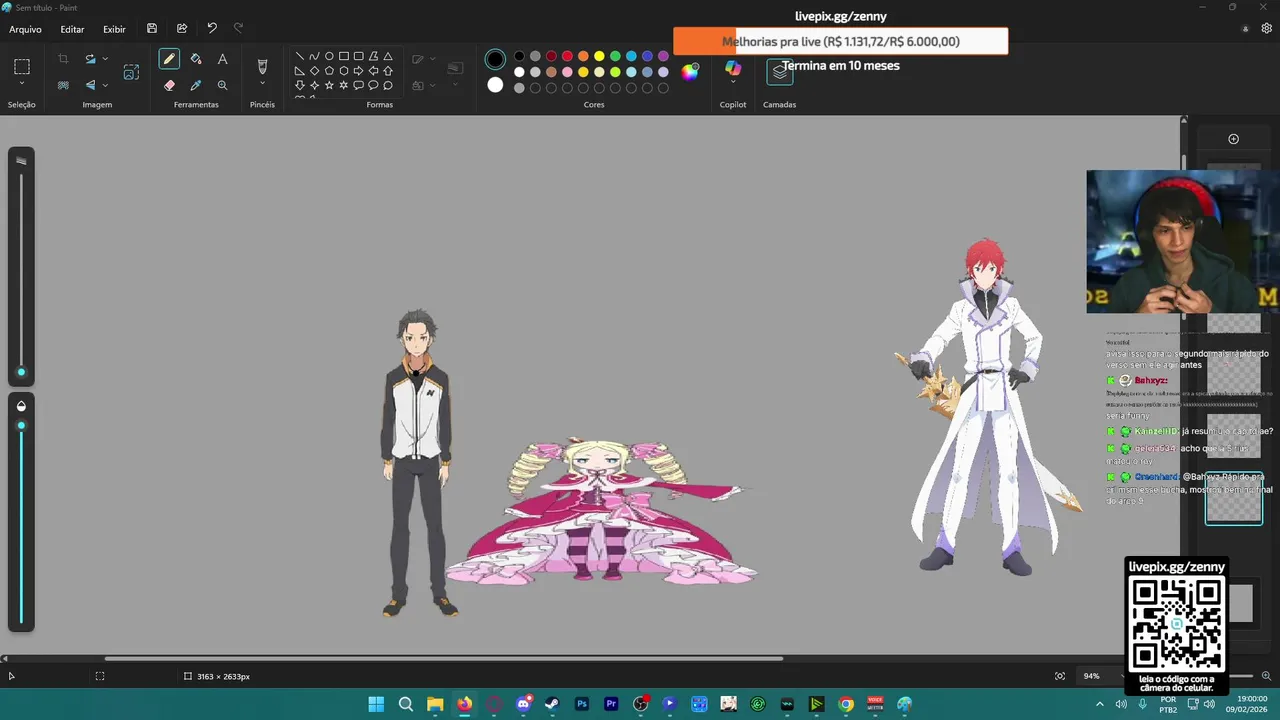1280x720 pixels.
Task: Pick the purple color swatch
Action: pos(663,56)
